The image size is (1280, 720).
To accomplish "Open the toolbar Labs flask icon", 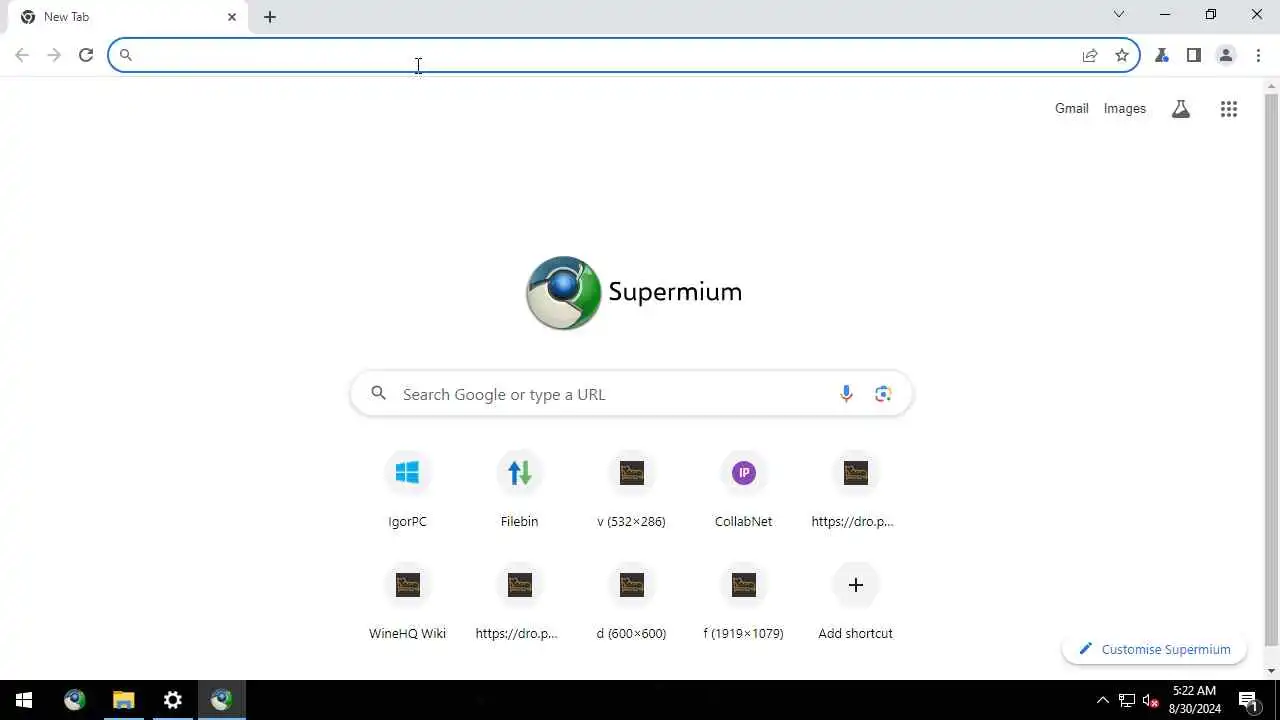I will click(1162, 55).
